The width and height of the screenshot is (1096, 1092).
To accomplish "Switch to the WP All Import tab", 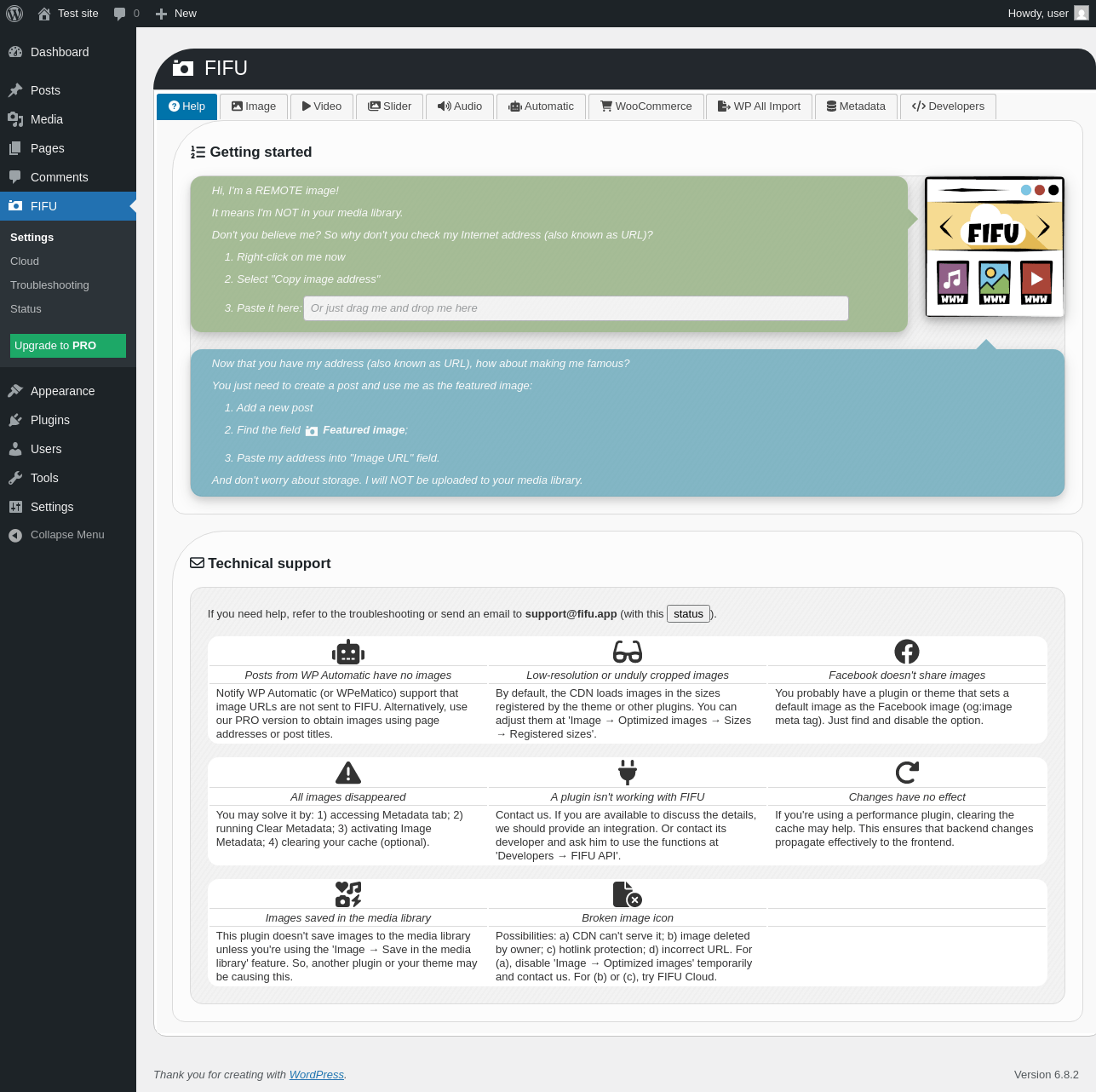I will (x=760, y=106).
